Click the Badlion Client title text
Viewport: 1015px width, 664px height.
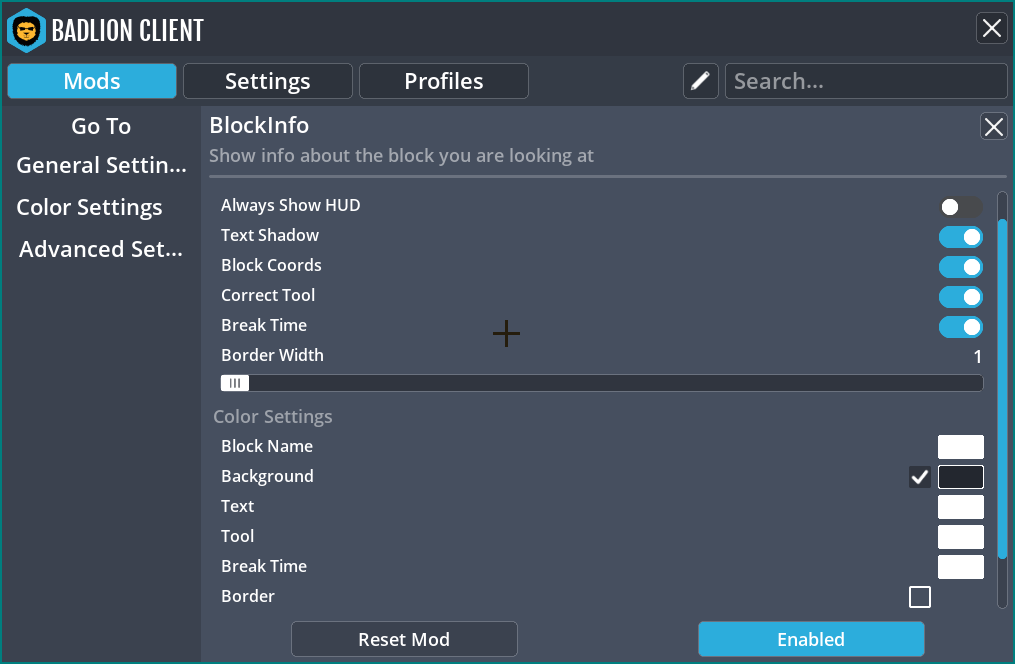128,30
